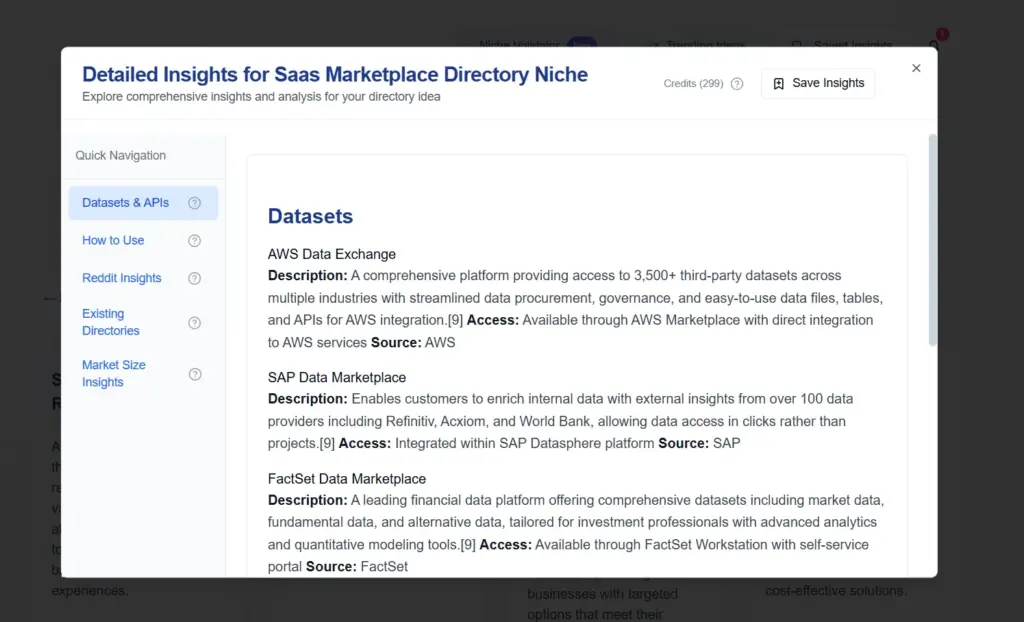
Task: Click the bookmark icon on Save Insights button
Action: tap(781, 83)
